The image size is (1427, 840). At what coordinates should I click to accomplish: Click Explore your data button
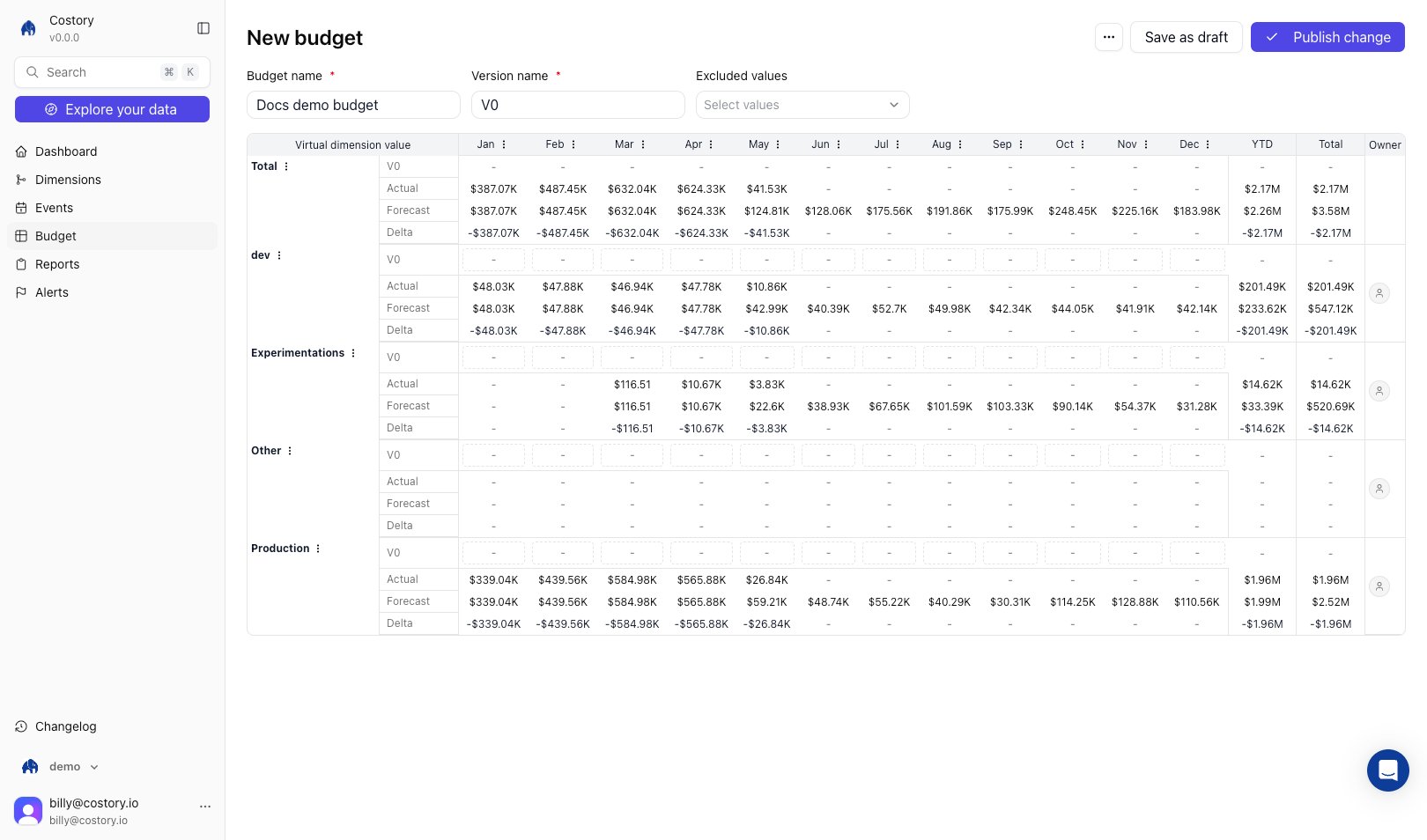pyautogui.click(x=112, y=109)
